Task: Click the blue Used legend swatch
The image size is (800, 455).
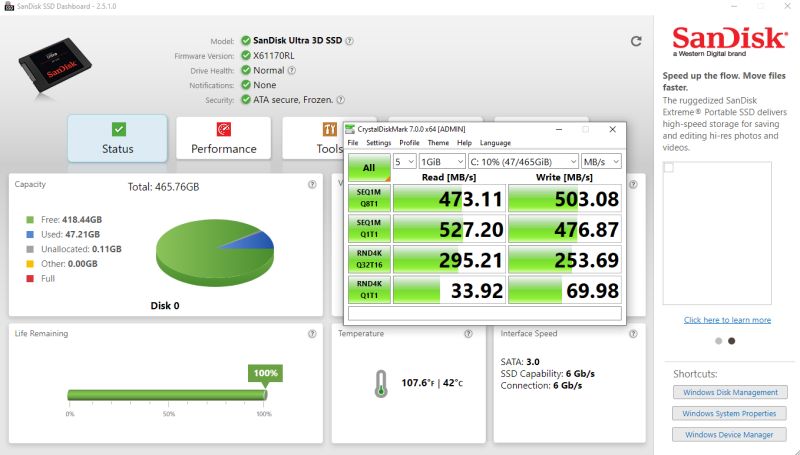Action: pos(30,235)
